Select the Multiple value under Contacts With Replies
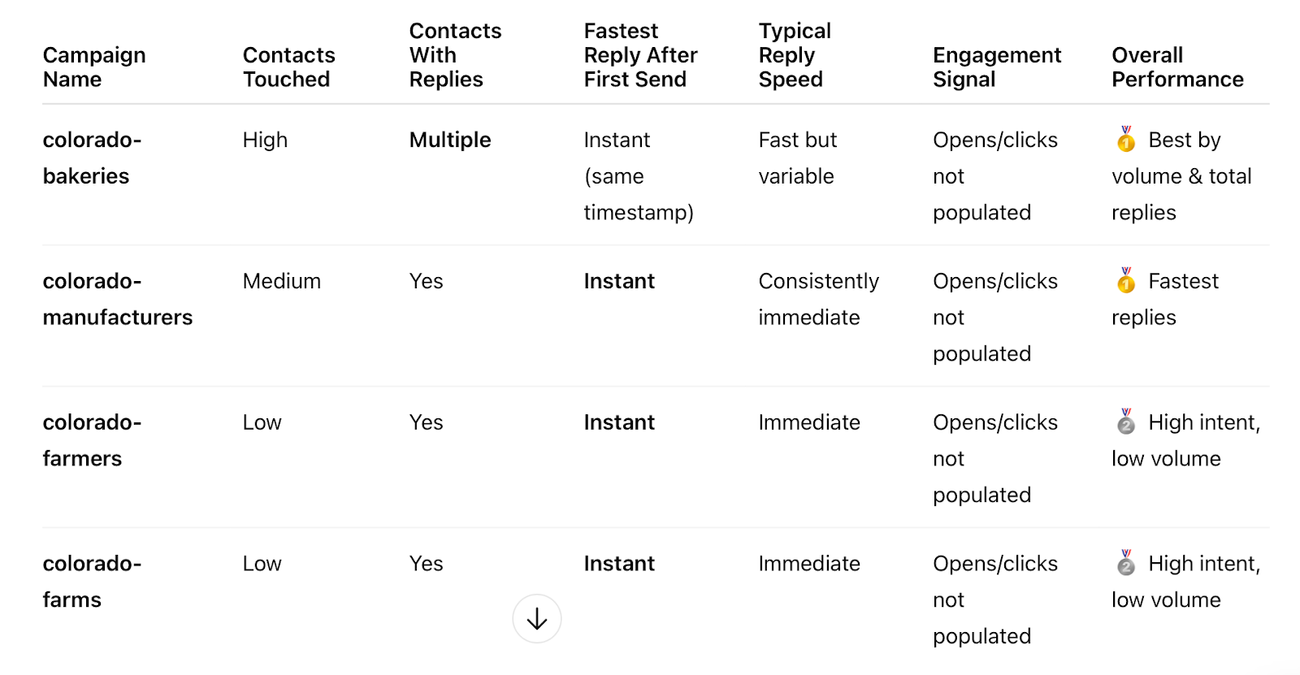Image resolution: width=1300 pixels, height=675 pixels. (x=450, y=140)
